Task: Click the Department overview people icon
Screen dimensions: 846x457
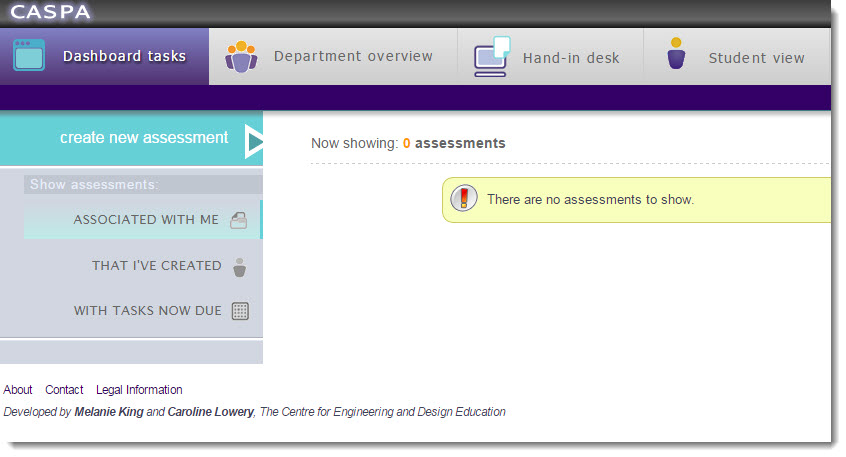Action: click(241, 56)
